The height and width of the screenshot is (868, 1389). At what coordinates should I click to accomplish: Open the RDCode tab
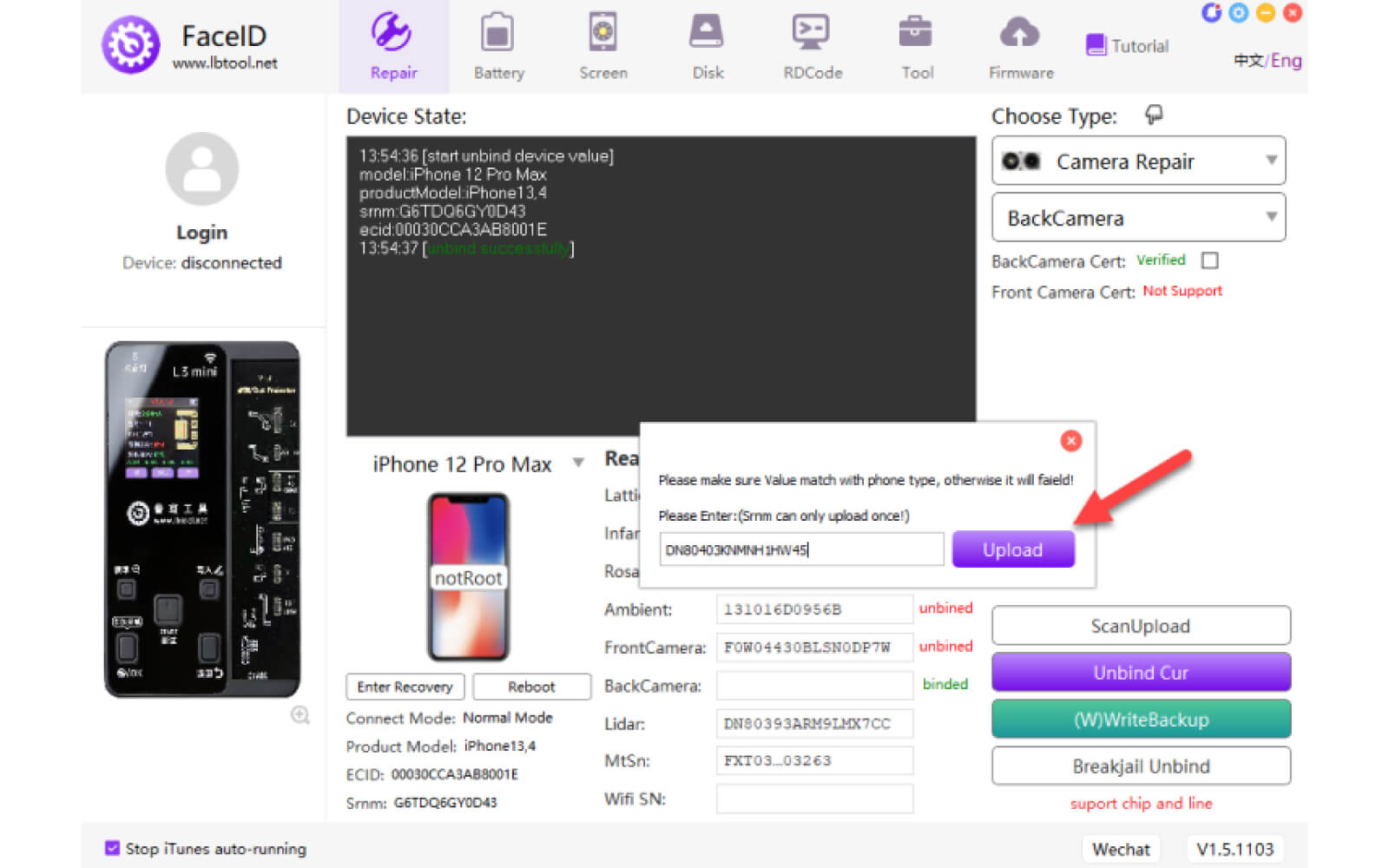(x=813, y=47)
